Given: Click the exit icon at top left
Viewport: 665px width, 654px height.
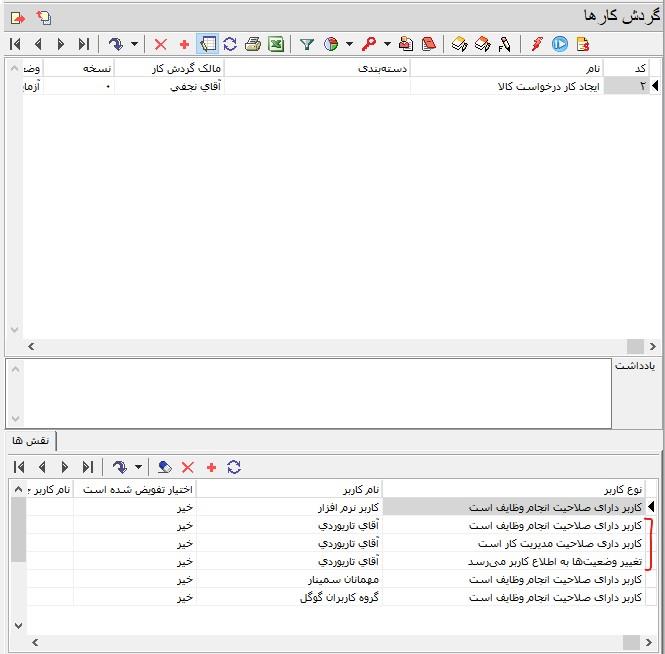Looking at the screenshot, I should (17, 17).
